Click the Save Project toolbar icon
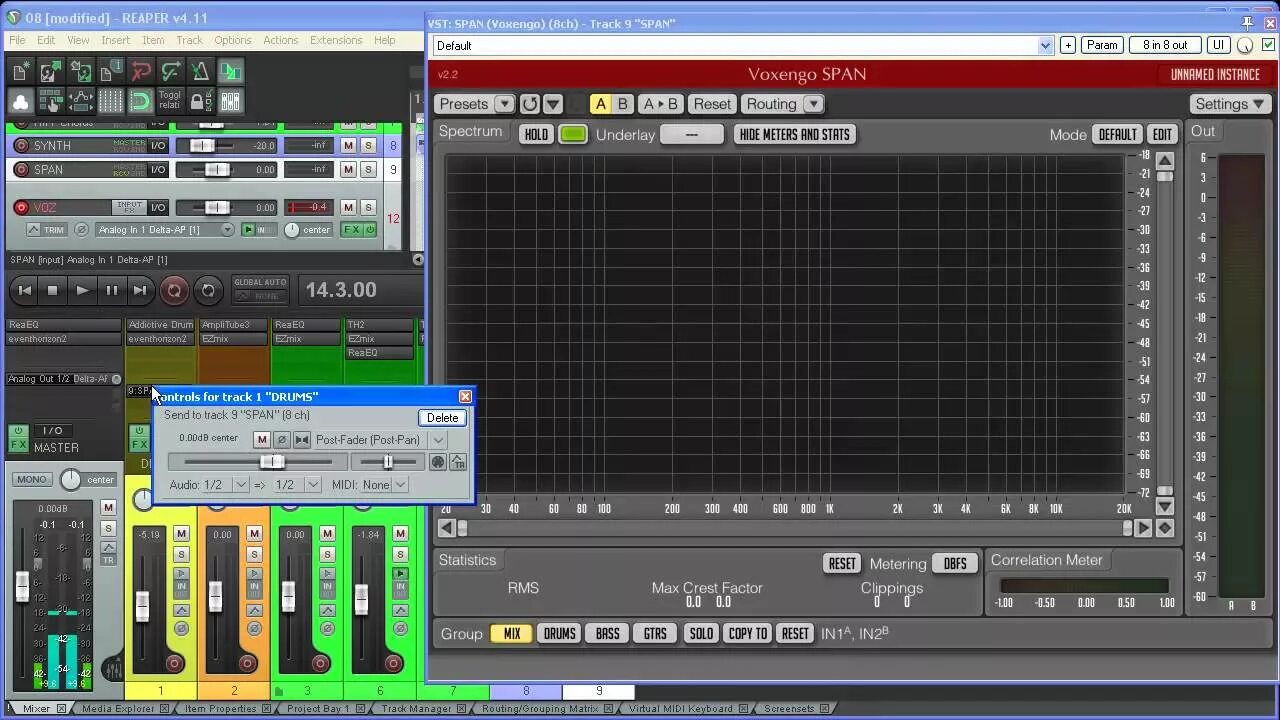Screen dimensions: 1280x720 pyautogui.click(x=80, y=71)
